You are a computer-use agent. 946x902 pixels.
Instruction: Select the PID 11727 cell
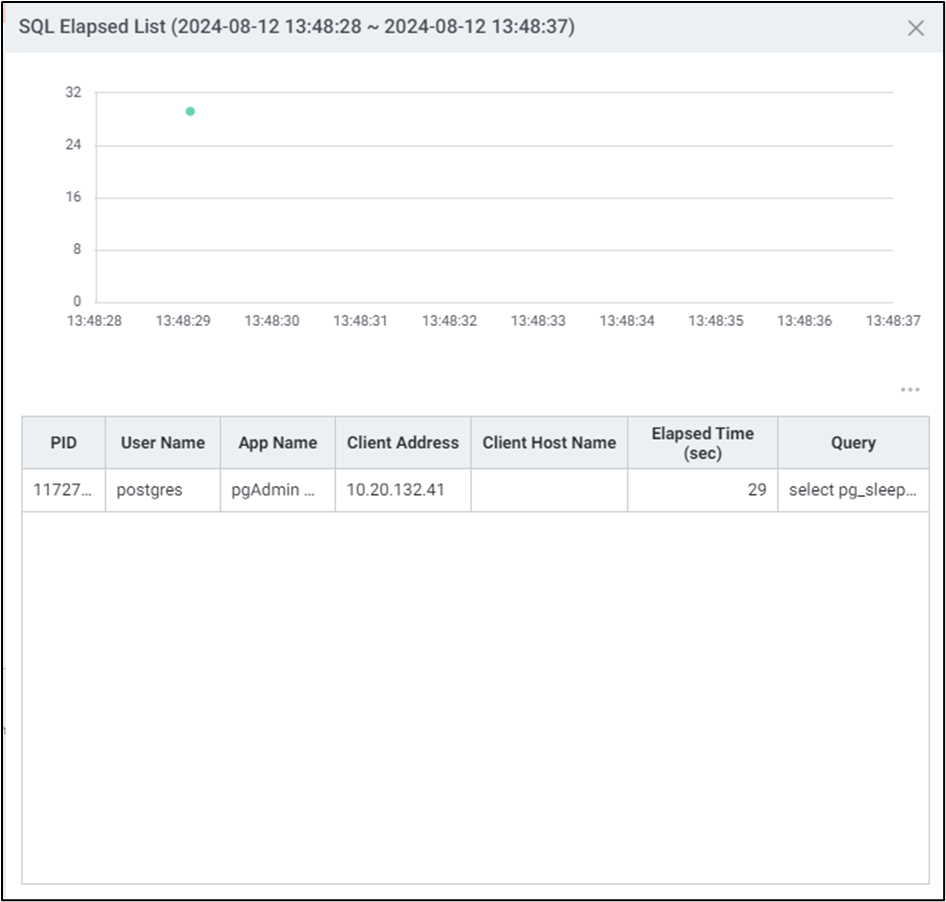tap(63, 491)
